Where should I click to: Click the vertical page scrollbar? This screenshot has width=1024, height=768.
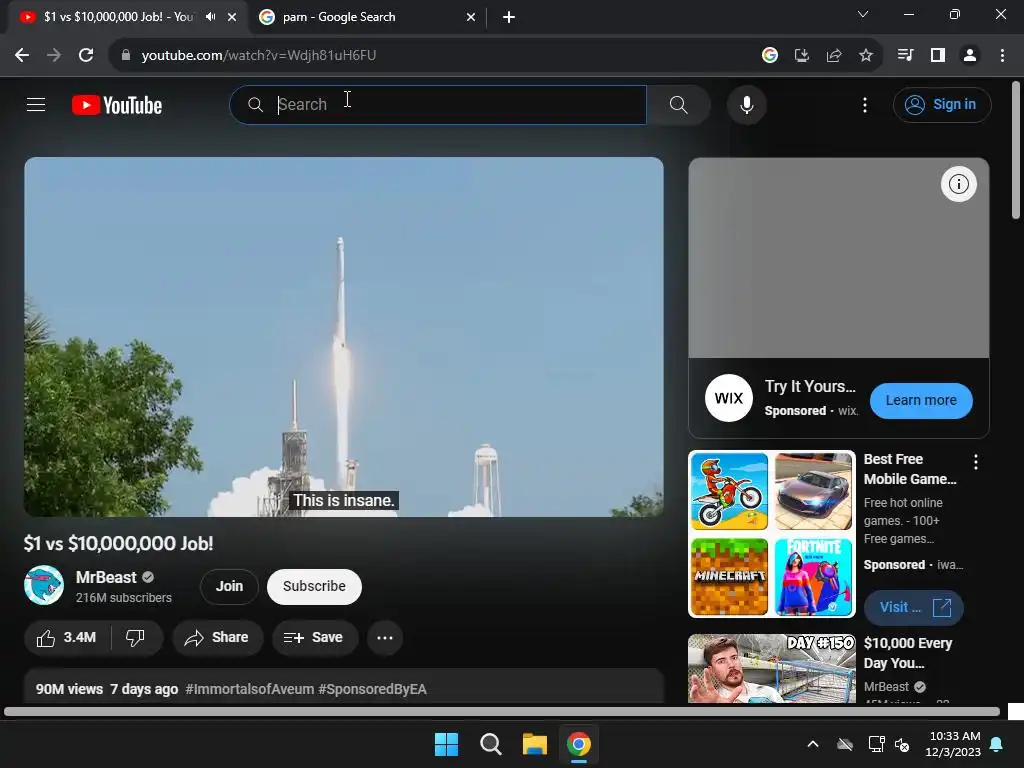[x=1016, y=151]
